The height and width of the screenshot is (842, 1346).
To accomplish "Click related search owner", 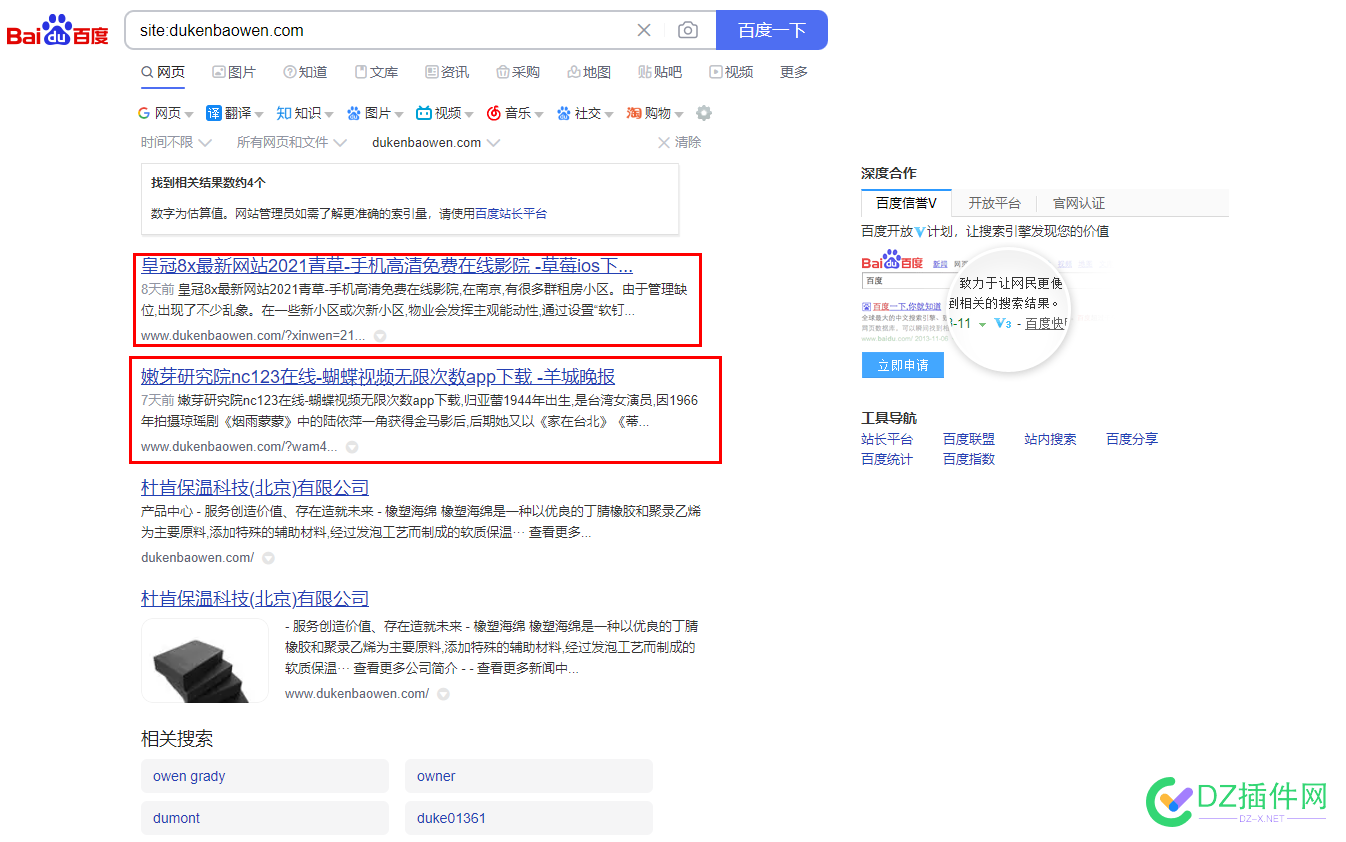I will (528, 776).
